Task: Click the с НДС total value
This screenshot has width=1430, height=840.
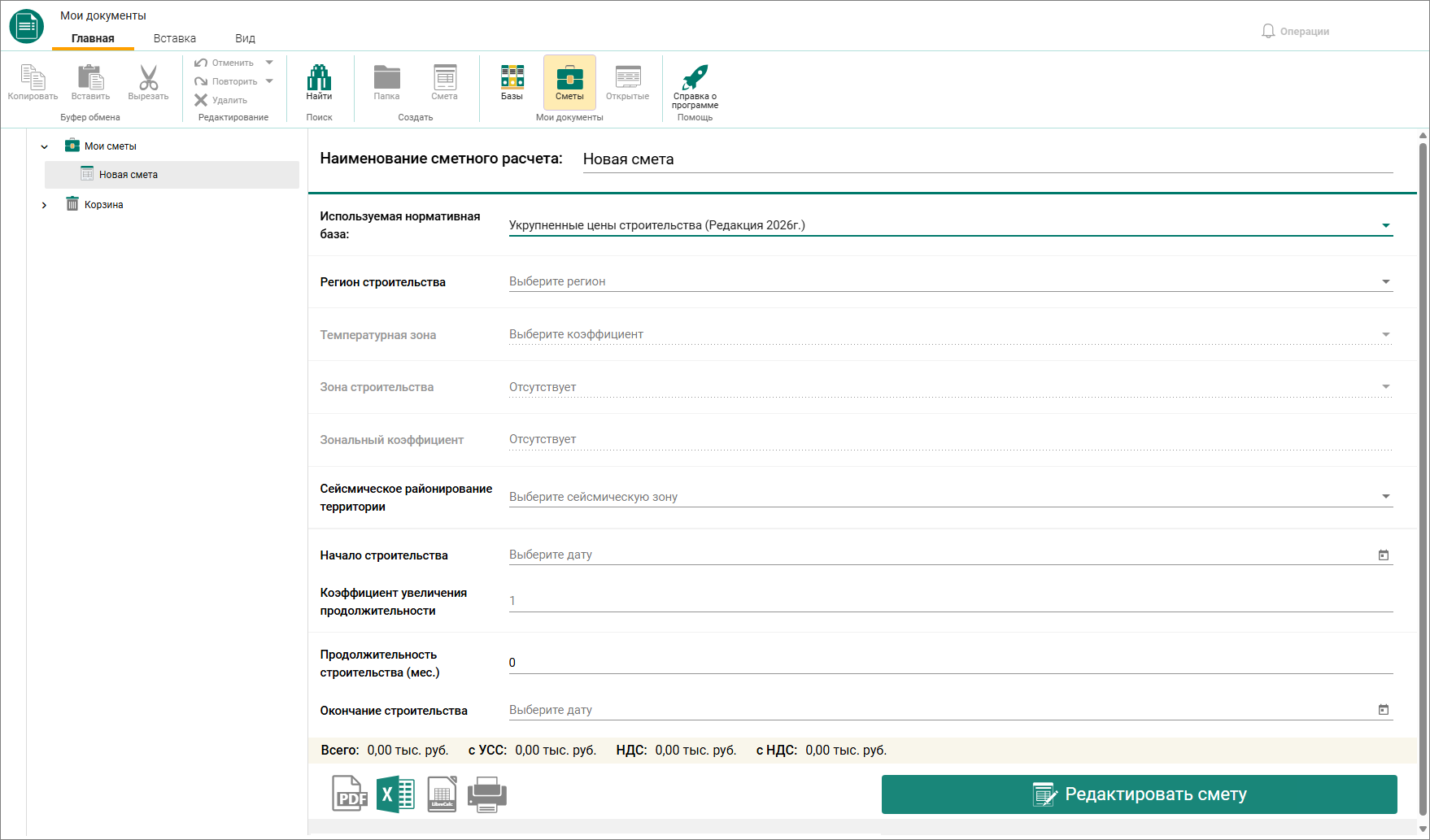Action: tap(846, 750)
